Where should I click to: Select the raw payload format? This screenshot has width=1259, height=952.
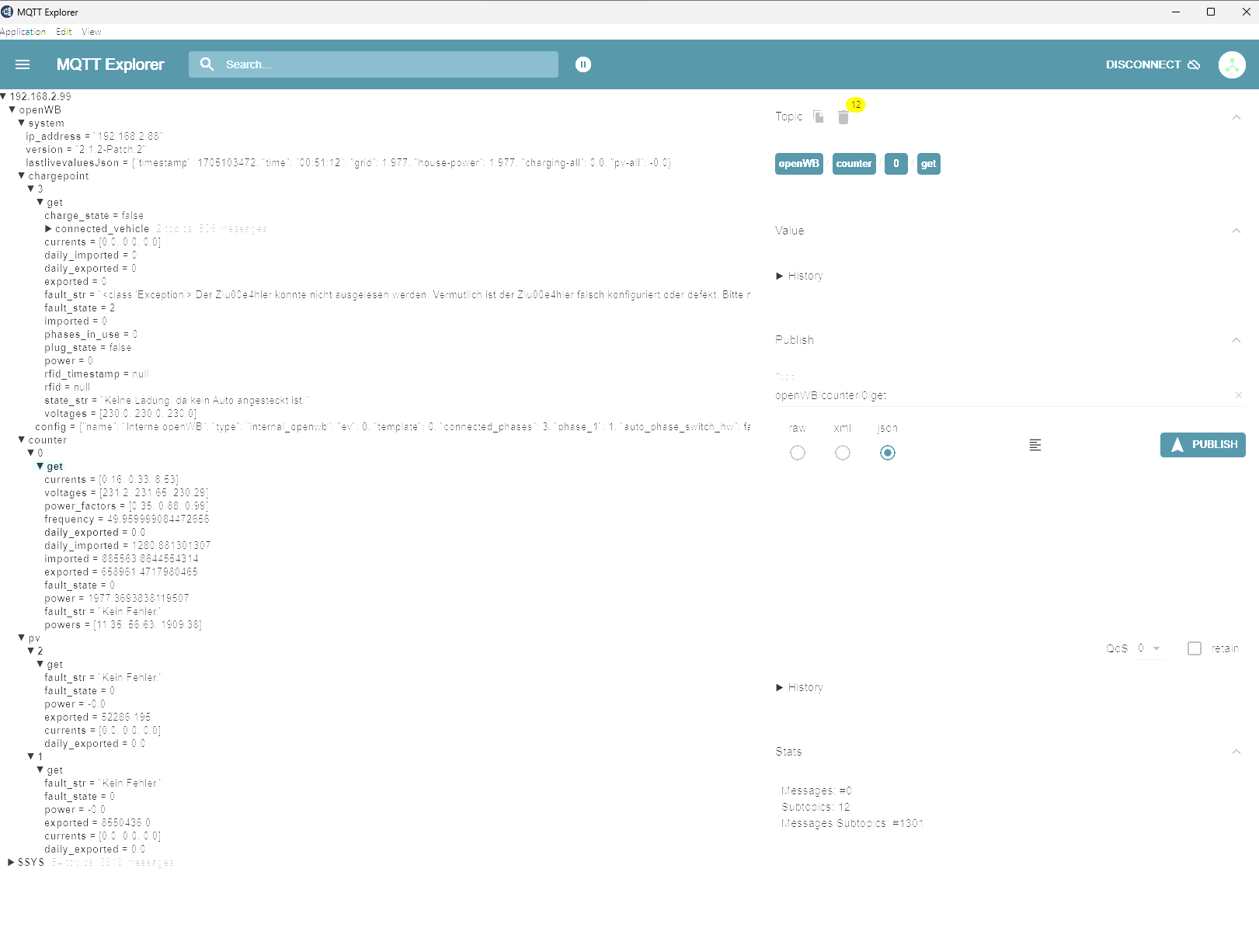coord(798,453)
